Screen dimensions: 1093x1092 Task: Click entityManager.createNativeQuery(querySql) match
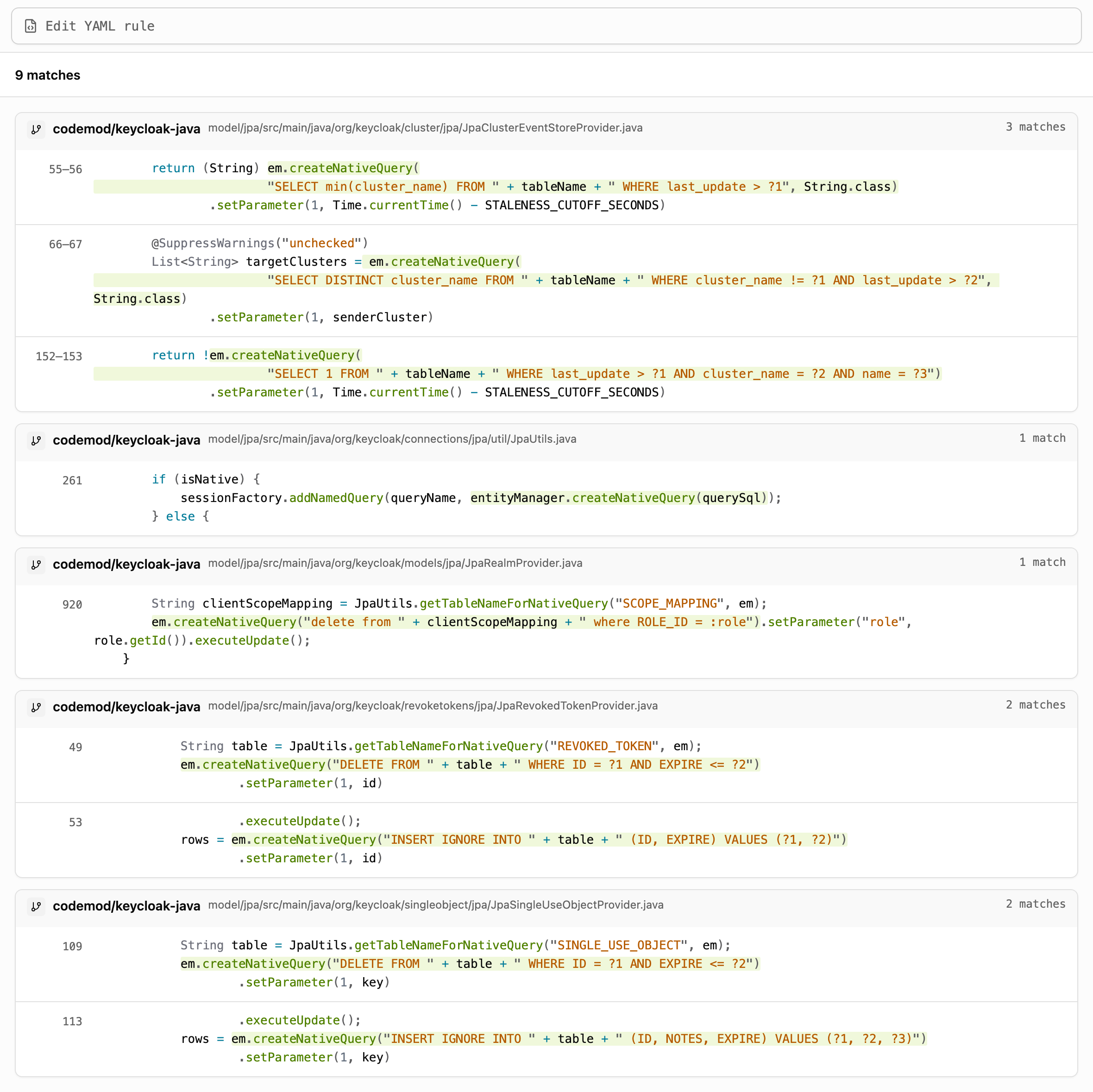click(620, 498)
